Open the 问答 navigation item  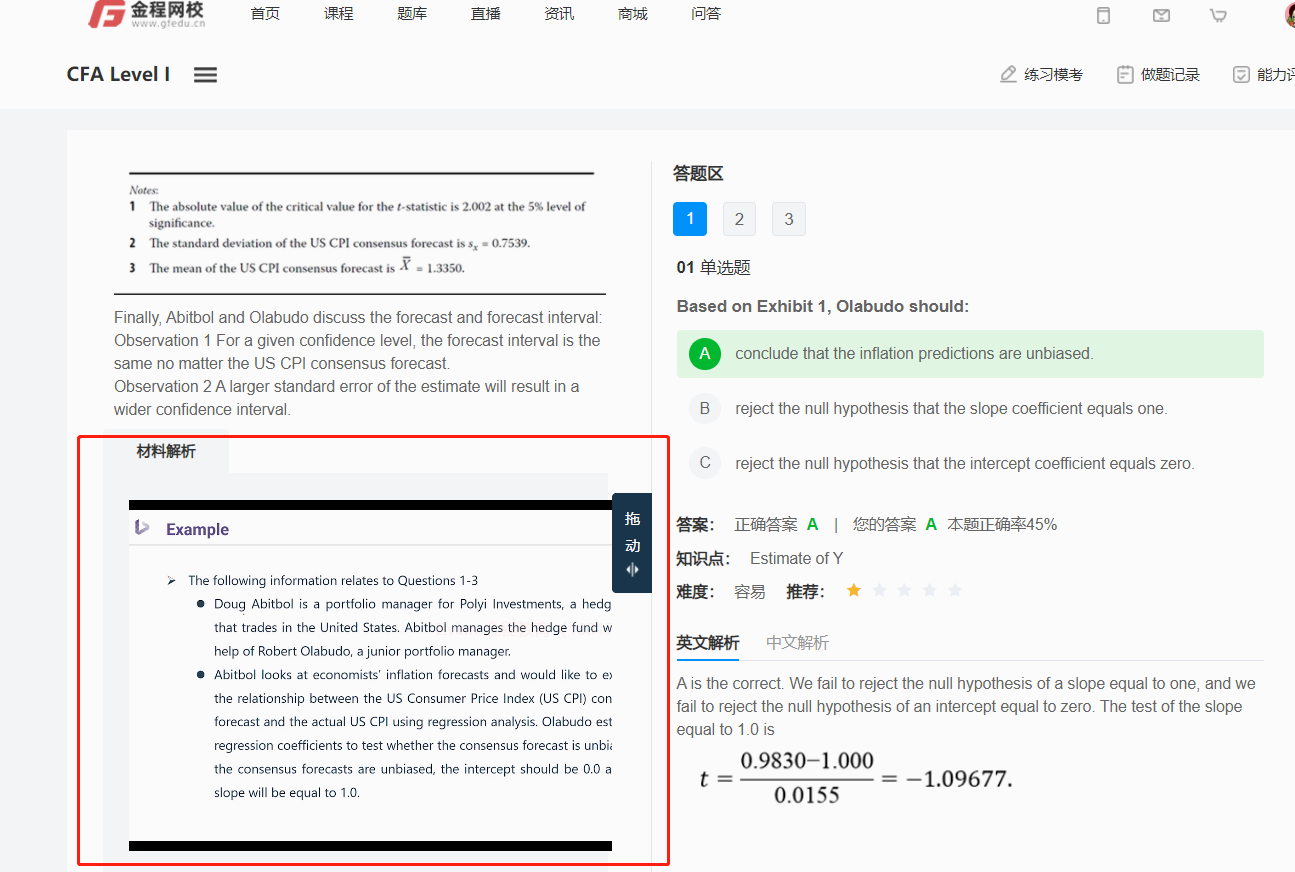tap(706, 14)
